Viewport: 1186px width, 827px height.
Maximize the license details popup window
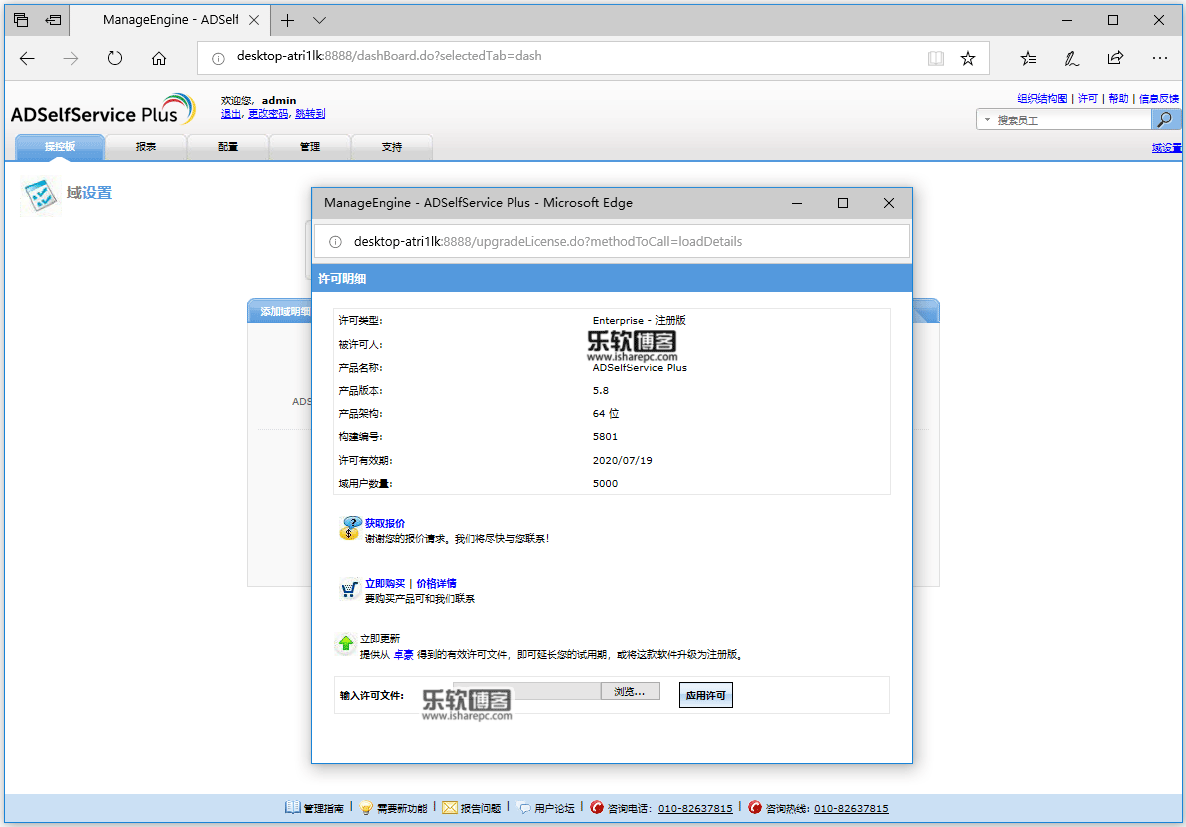pyautogui.click(x=843, y=203)
